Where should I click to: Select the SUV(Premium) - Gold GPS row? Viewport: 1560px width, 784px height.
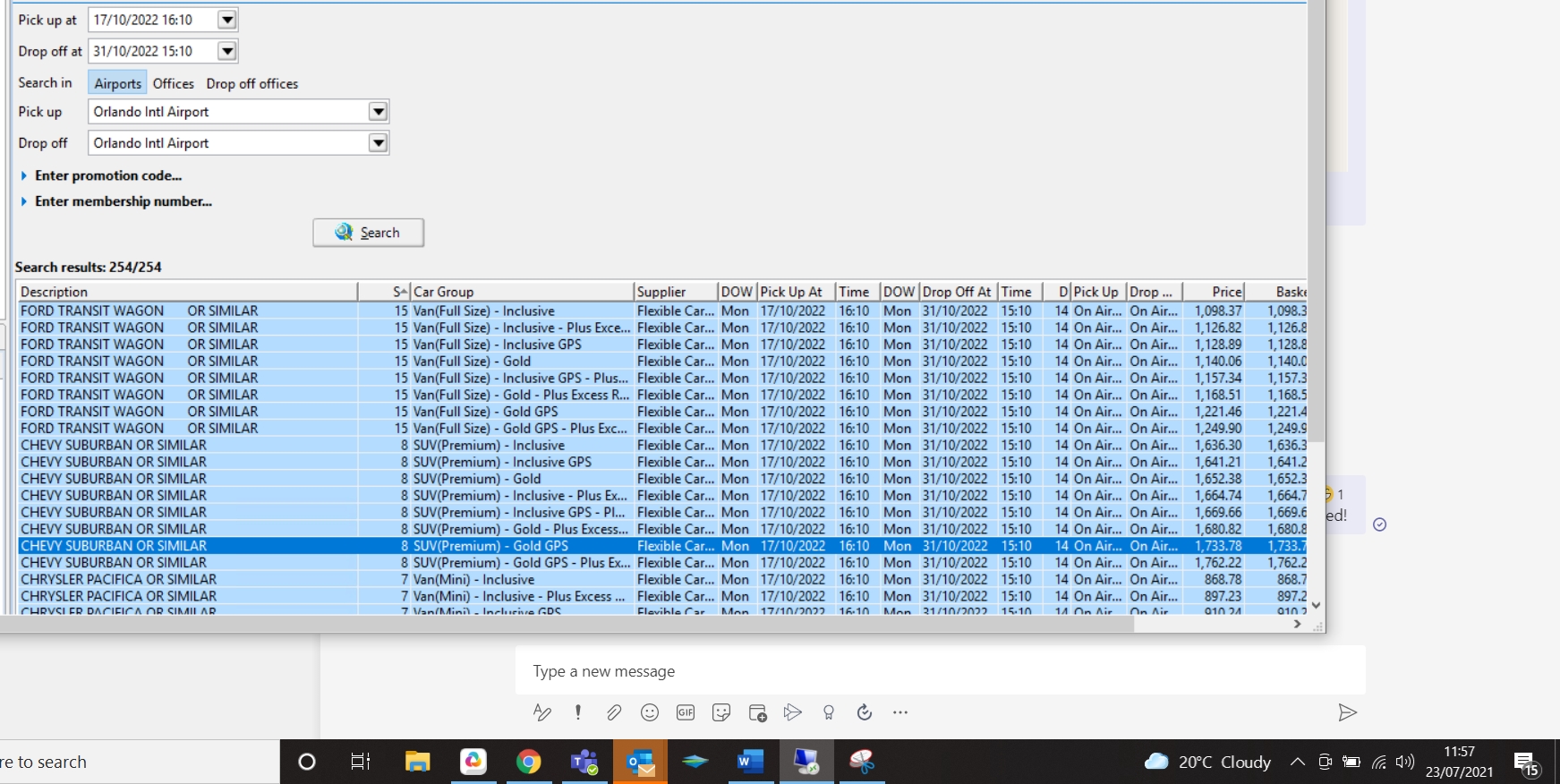pos(662,546)
